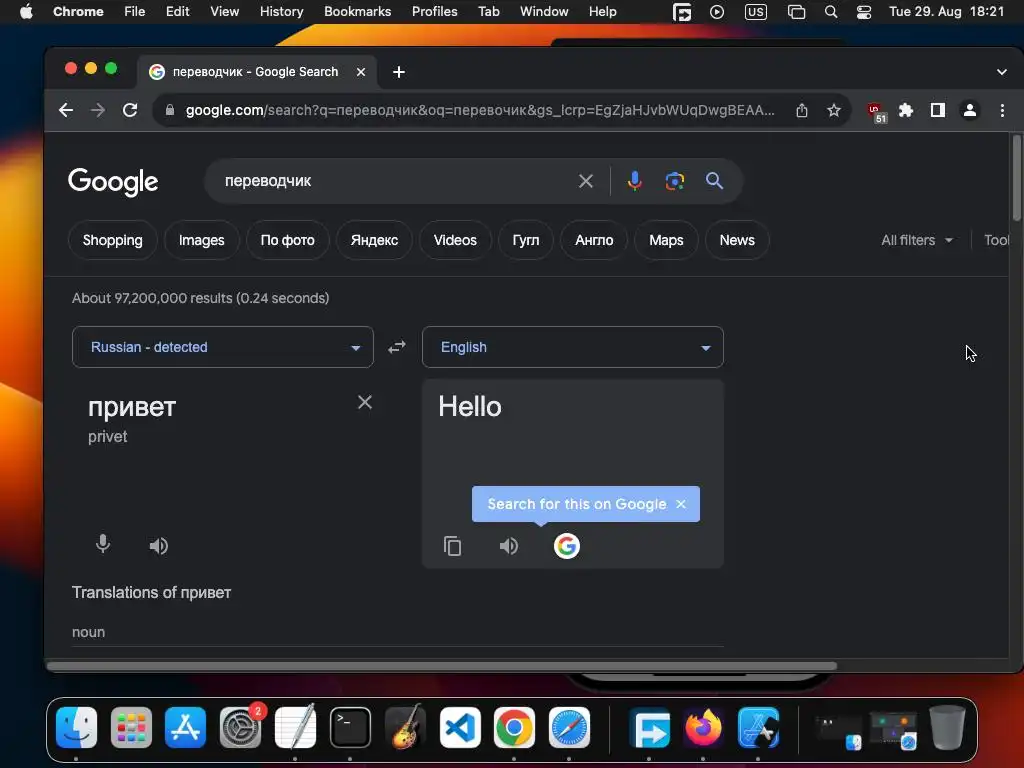The width and height of the screenshot is (1024, 768).
Task: Open Finder from the Dock
Action: (x=76, y=727)
